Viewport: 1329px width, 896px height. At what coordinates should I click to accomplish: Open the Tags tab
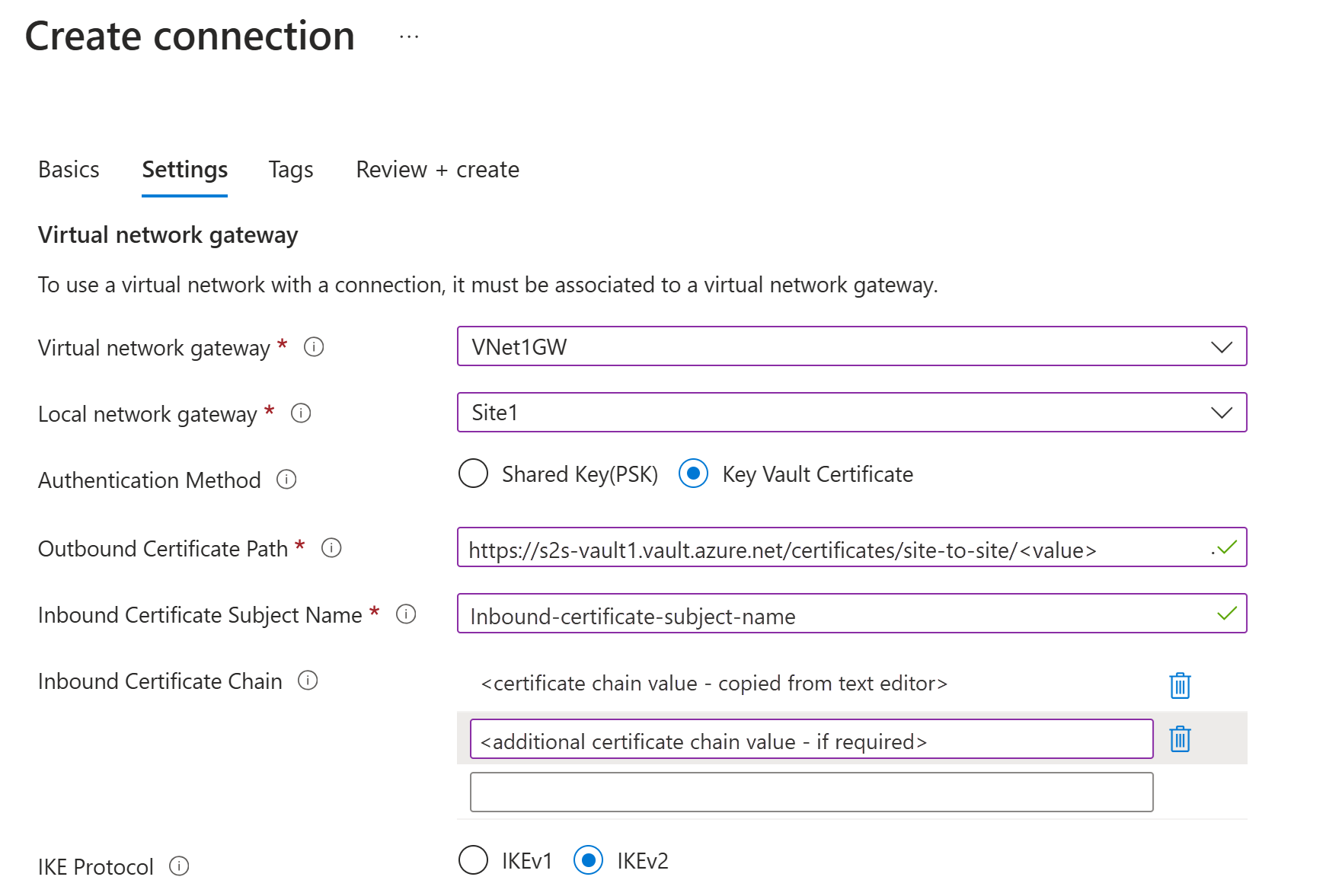(291, 170)
